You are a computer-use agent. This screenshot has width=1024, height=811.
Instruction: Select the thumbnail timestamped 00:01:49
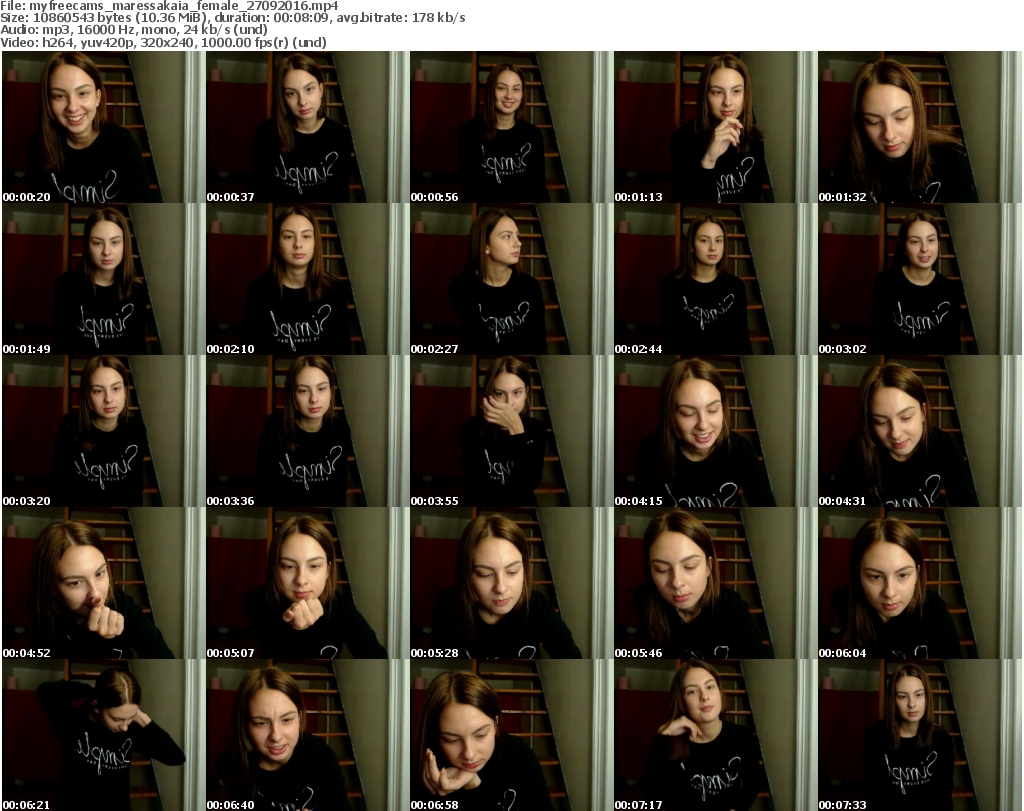tap(103, 279)
